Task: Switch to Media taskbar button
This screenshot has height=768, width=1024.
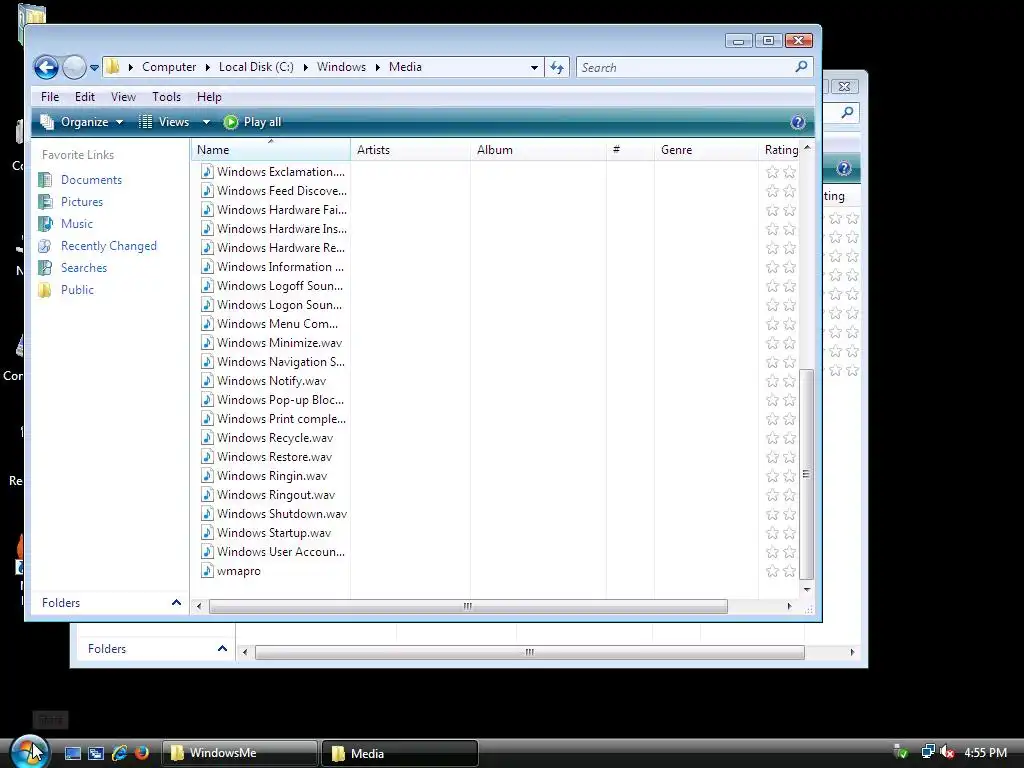Action: (400, 753)
